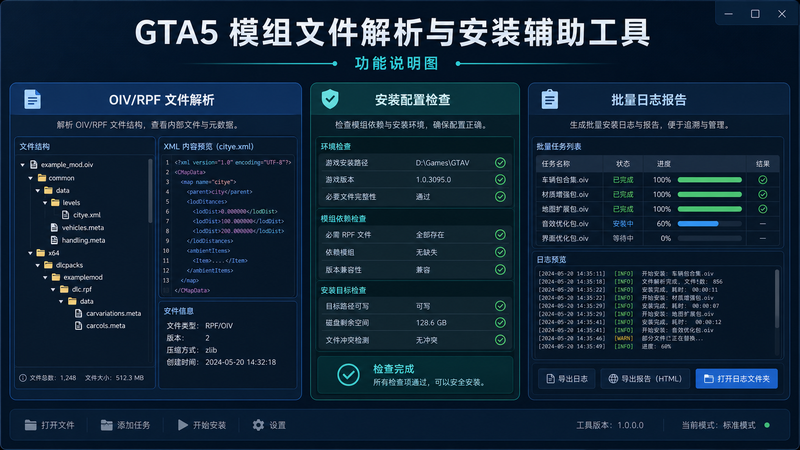Click the 128.6 GB disk space value
Image resolution: width=800 pixels, height=450 pixels.
point(431,322)
